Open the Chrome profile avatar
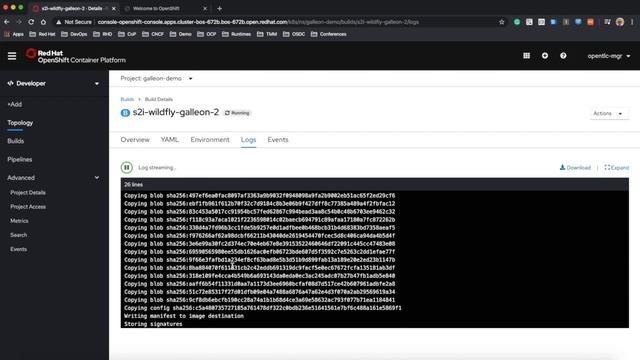The width and height of the screenshot is (640, 360). pos(620,22)
